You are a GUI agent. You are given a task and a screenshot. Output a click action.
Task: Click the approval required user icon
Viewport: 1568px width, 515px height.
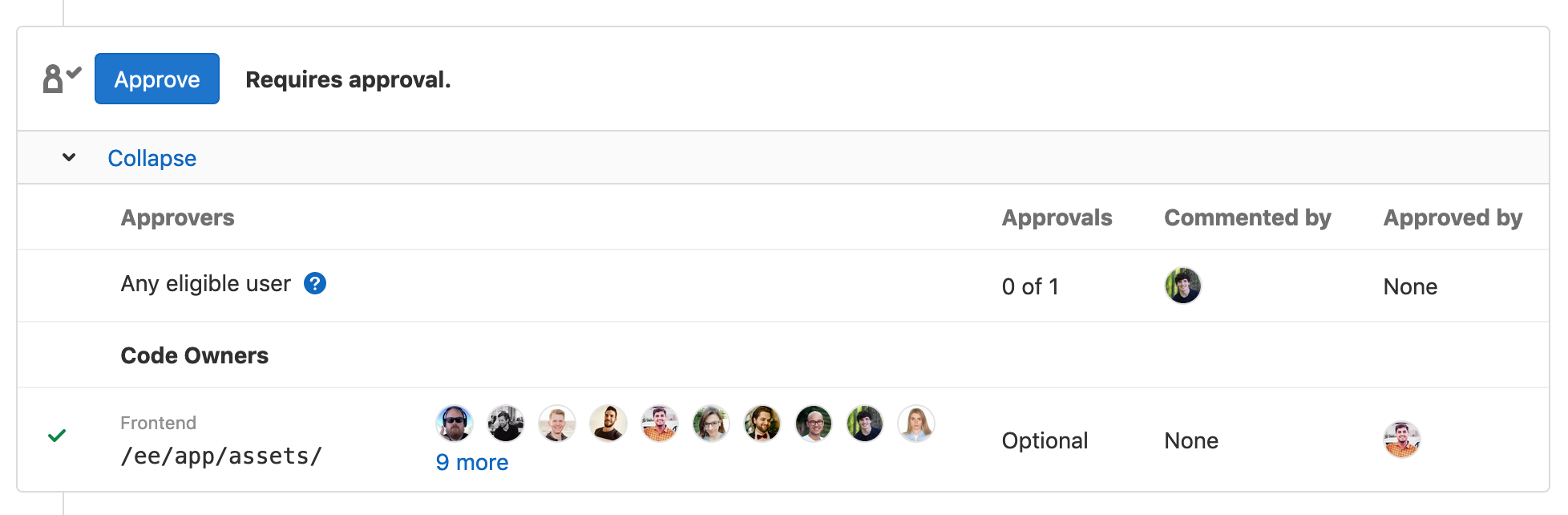58,78
